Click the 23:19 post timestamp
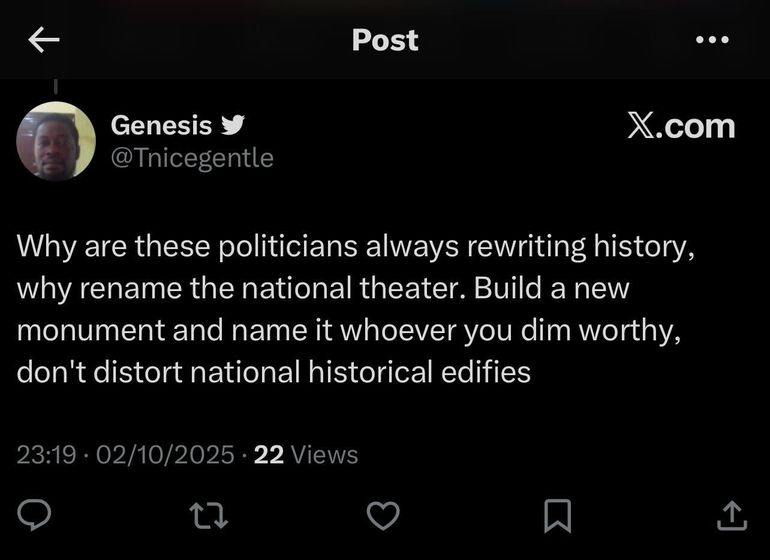The image size is (770, 560). pos(46,455)
